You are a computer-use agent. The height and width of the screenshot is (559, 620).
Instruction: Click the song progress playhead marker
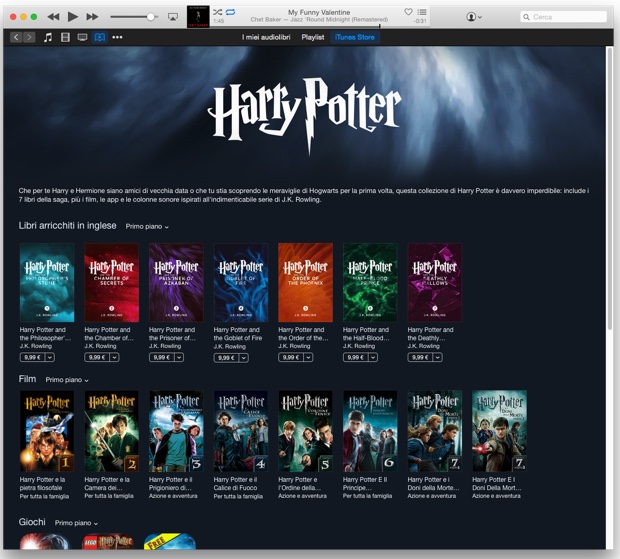380,26
